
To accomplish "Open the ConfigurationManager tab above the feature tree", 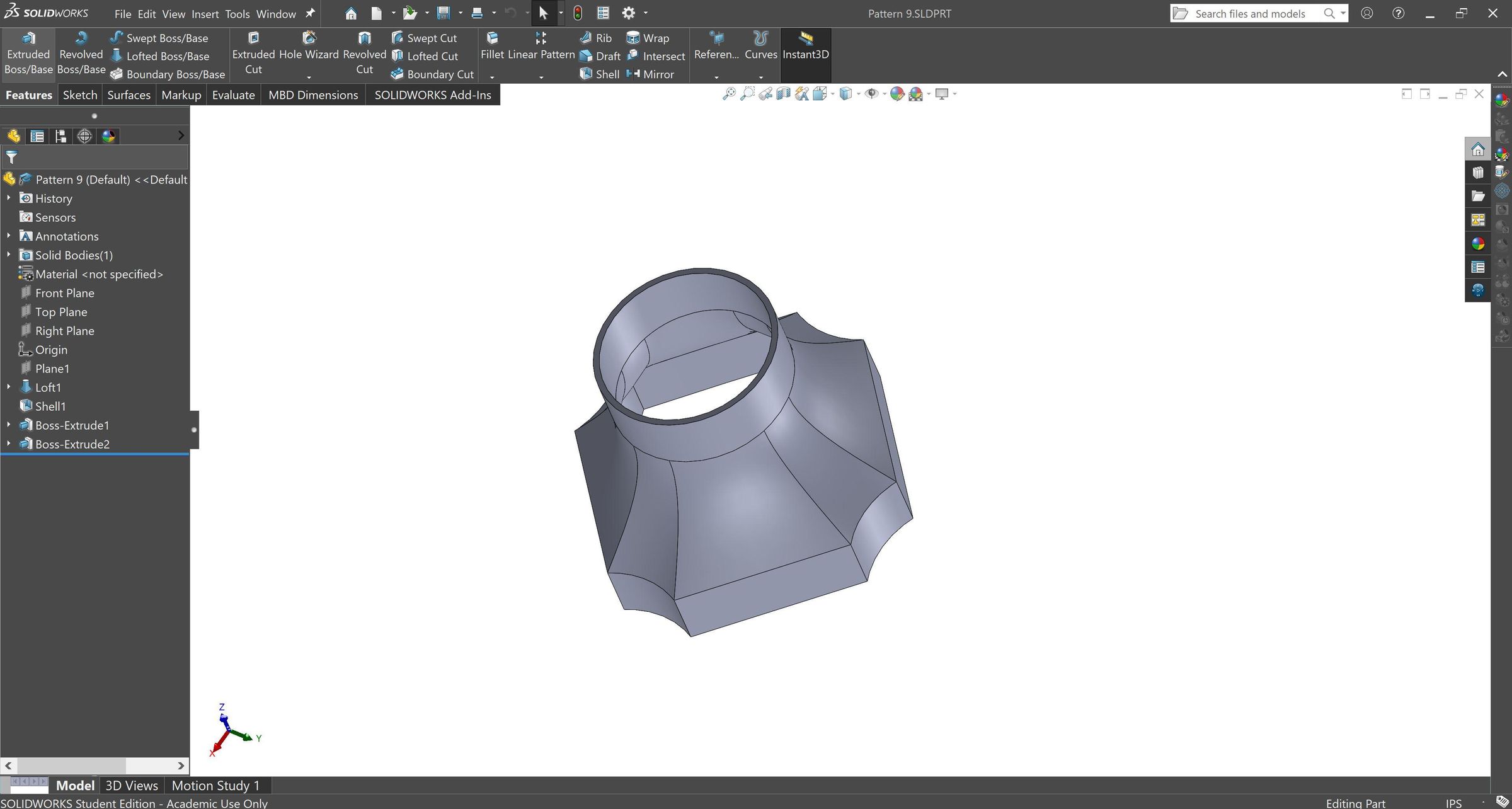I will [x=60, y=135].
